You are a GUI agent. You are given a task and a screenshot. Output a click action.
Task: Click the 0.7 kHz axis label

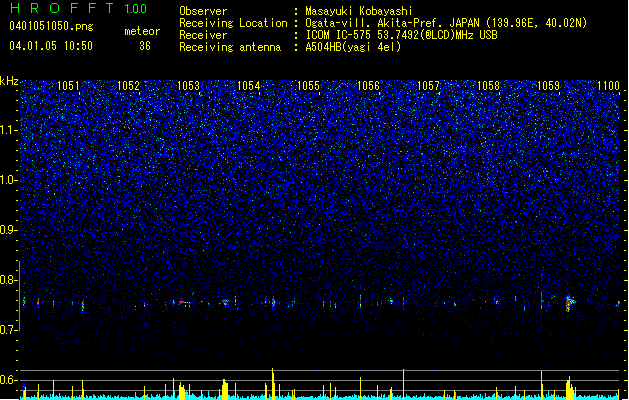8,330
